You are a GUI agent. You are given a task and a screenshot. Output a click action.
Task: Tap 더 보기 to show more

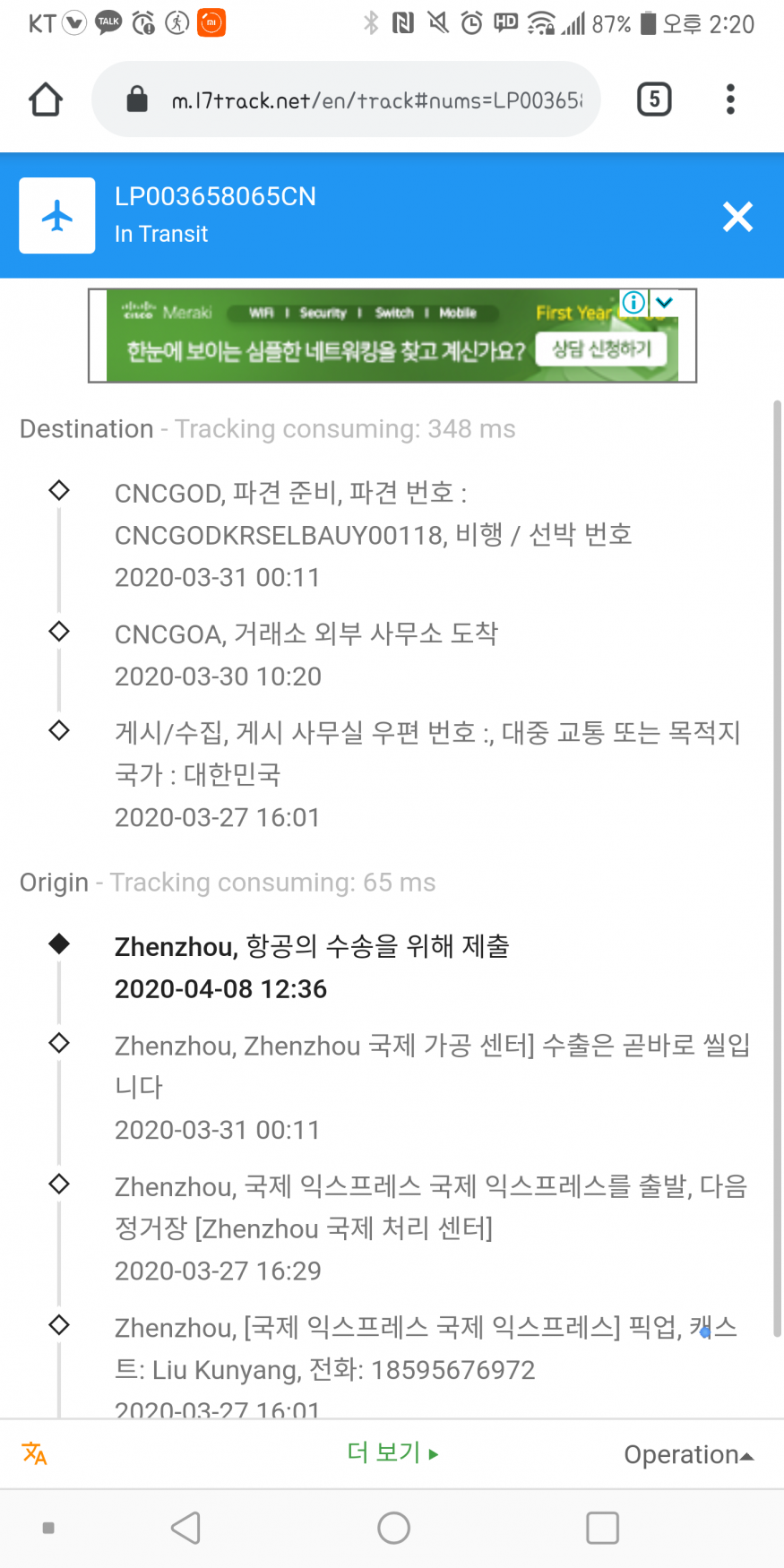[x=392, y=1452]
